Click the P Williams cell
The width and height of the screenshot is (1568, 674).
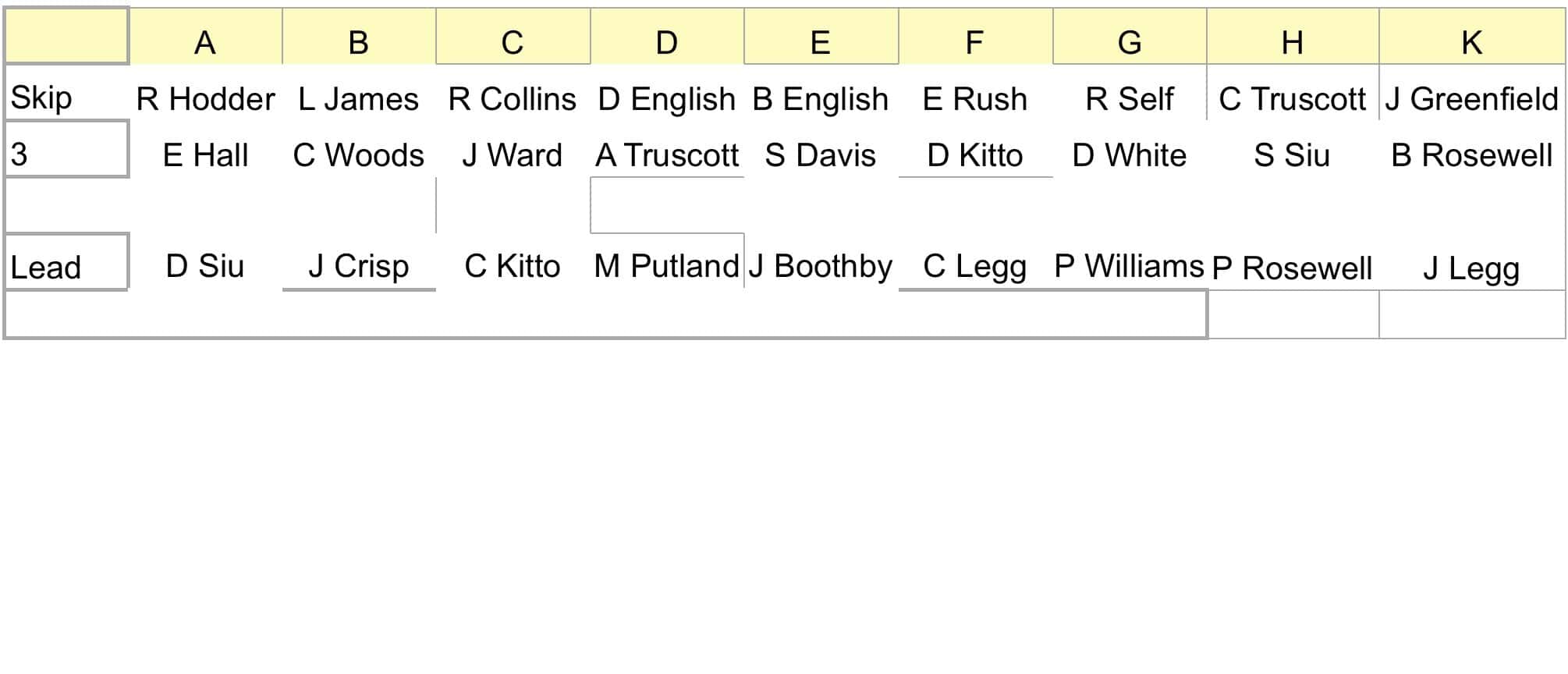[1129, 266]
